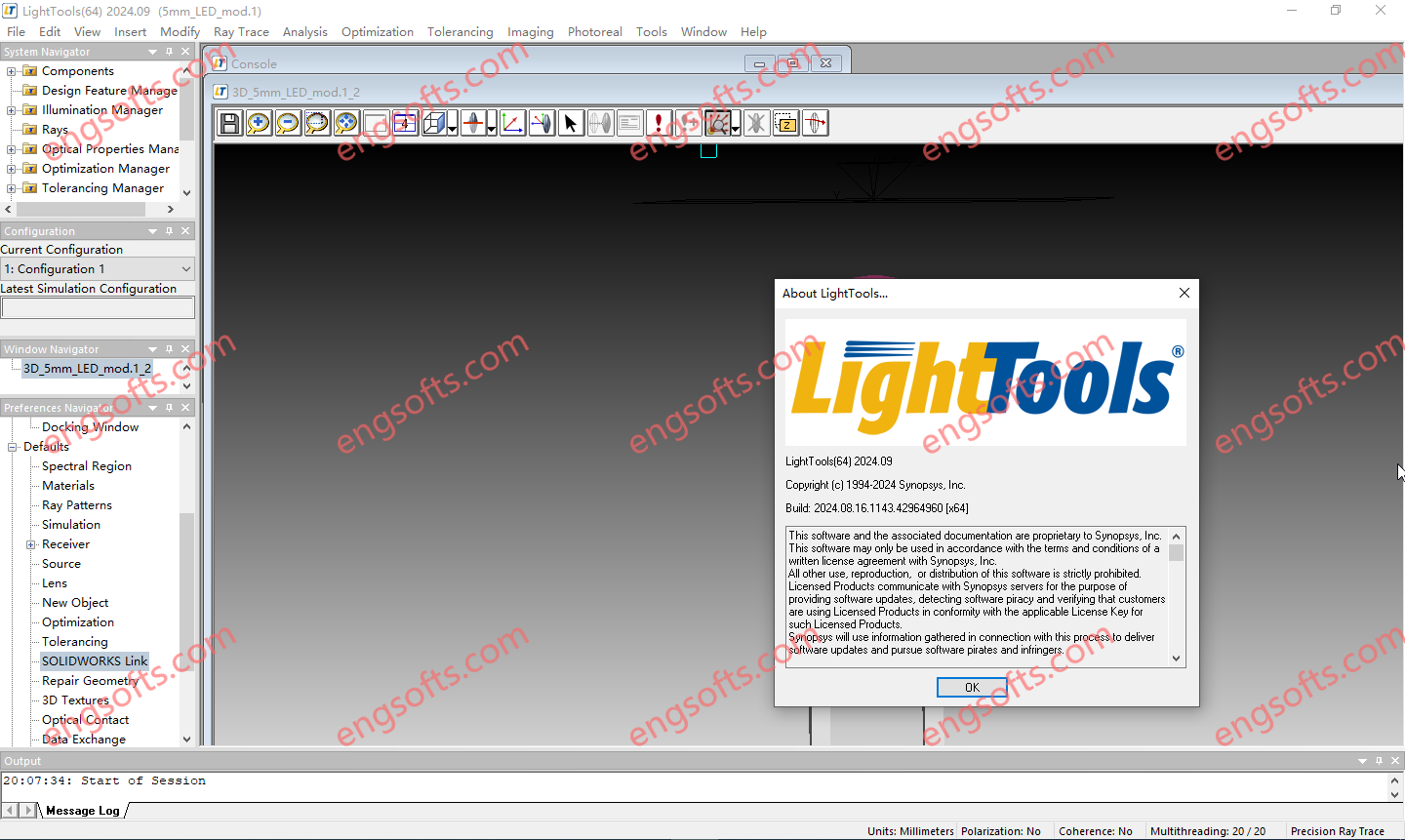
Task: Click the Zoom In magnifier icon
Action: tap(259, 123)
